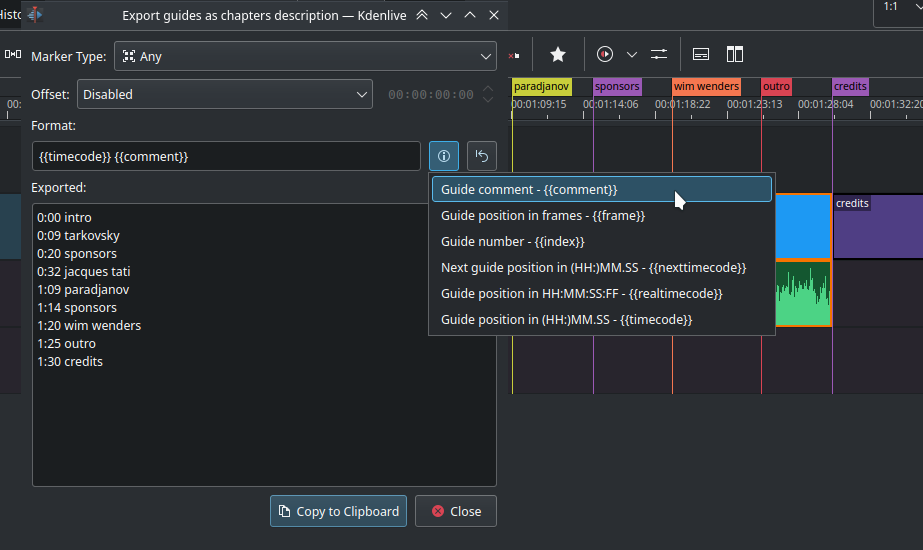Screen dimensions: 923x550
Task: Click the star favorite effects icon
Action: (x=558, y=55)
